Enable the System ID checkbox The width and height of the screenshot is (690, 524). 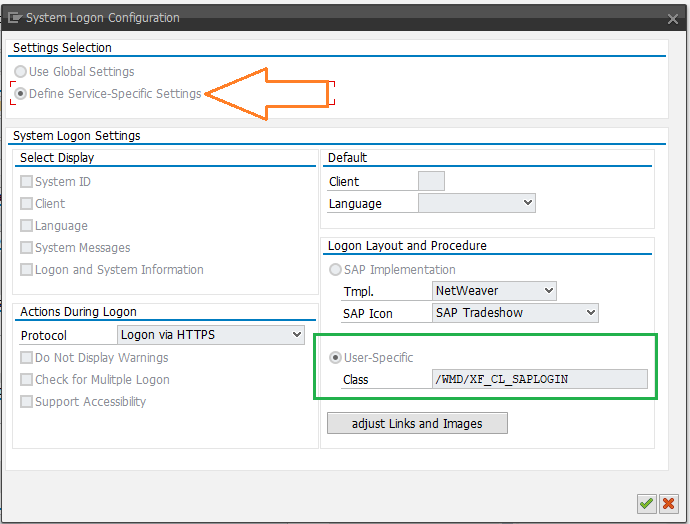click(27, 182)
